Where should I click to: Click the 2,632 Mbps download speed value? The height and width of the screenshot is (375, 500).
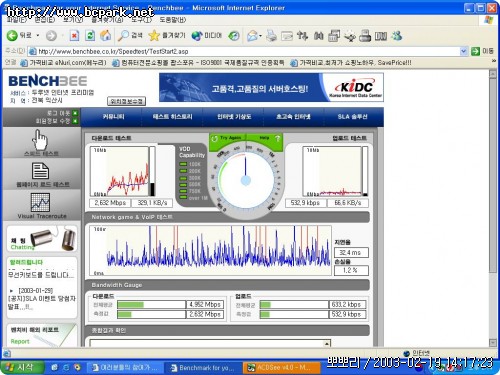click(110, 203)
